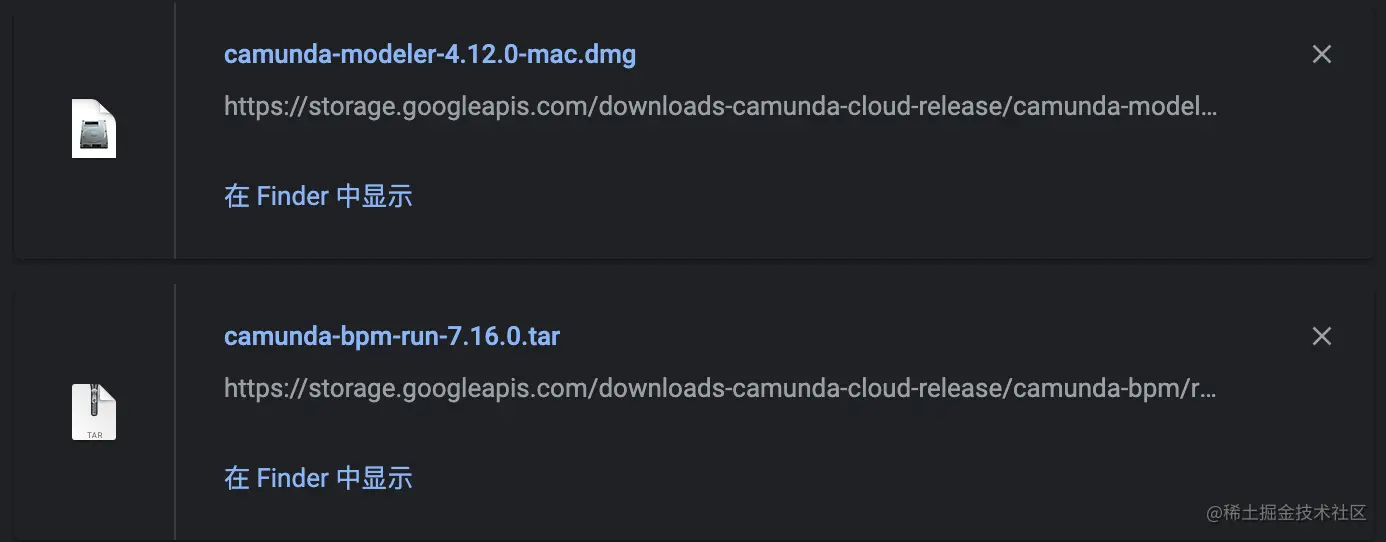Click the zipper graphic on tar icon
The width and height of the screenshot is (1386, 542).
(x=94, y=402)
